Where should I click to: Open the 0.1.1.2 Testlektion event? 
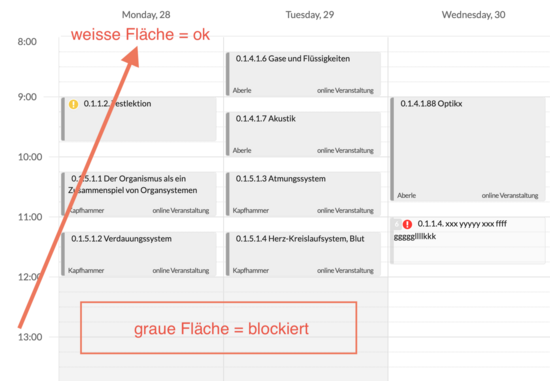[139, 119]
